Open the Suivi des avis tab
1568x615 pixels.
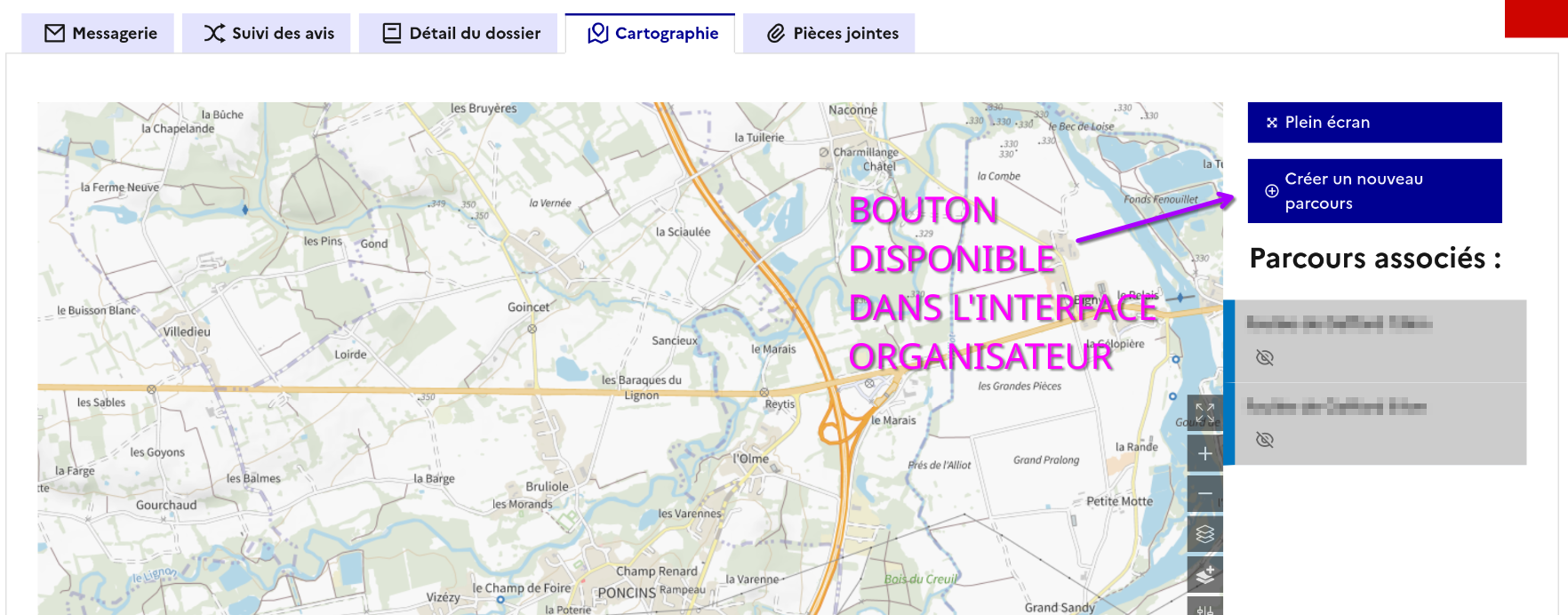point(267,34)
